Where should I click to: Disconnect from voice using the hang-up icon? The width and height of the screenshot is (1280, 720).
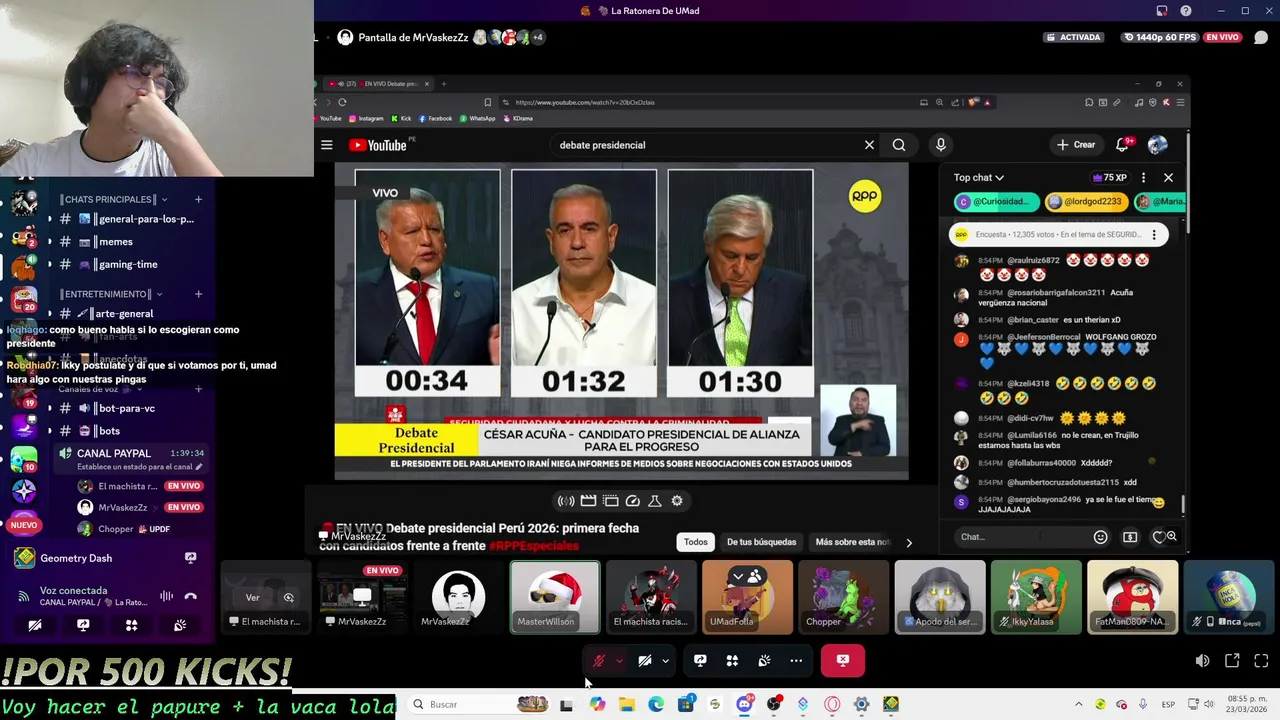[190, 596]
